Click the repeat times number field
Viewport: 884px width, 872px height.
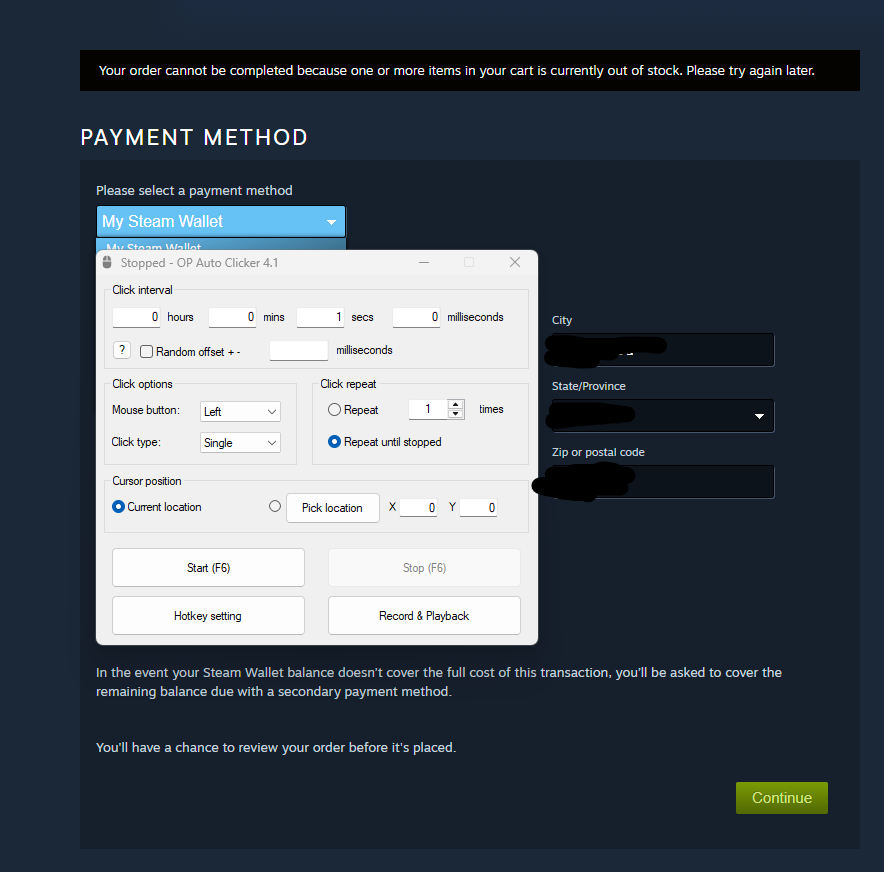(x=428, y=409)
